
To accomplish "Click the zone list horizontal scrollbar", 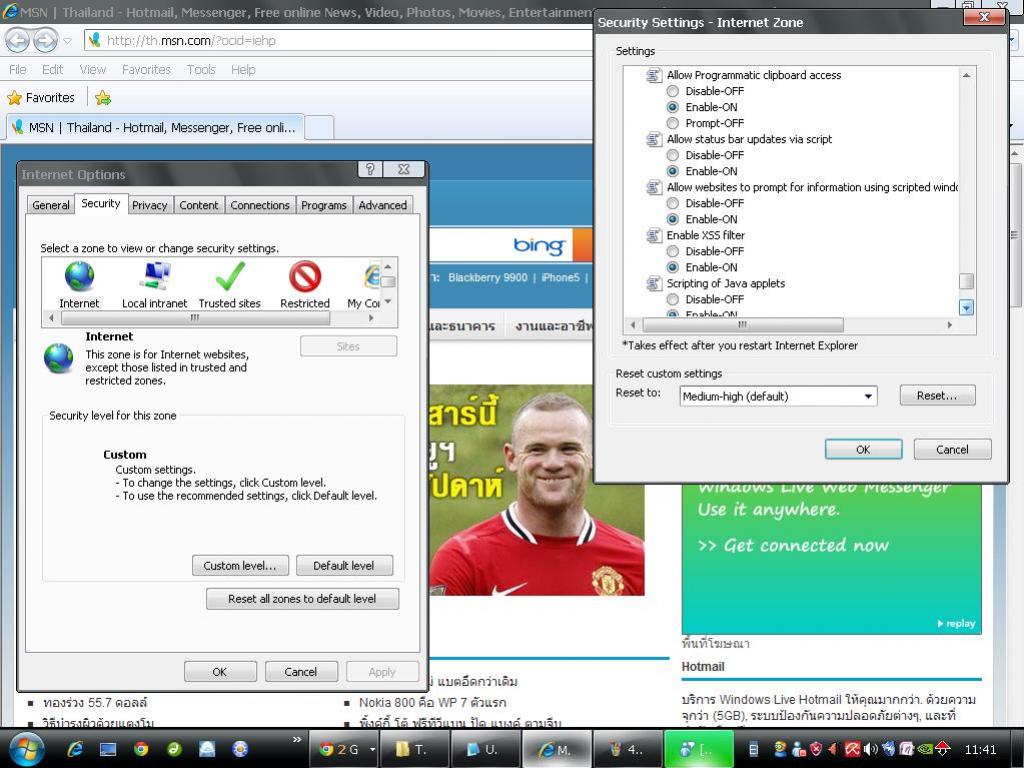I will [x=195, y=318].
